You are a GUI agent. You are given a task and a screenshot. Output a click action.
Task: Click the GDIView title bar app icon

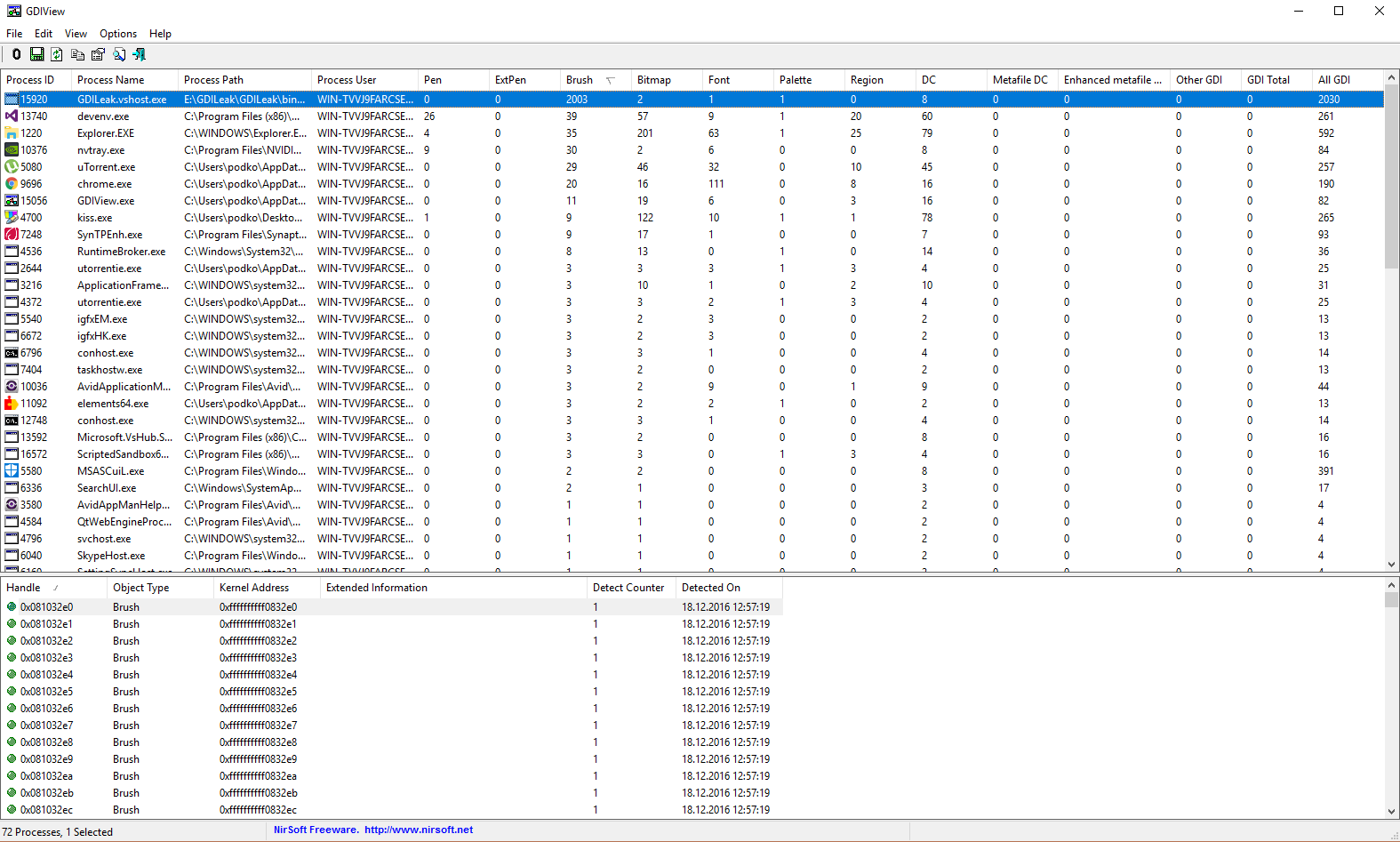[x=14, y=11]
